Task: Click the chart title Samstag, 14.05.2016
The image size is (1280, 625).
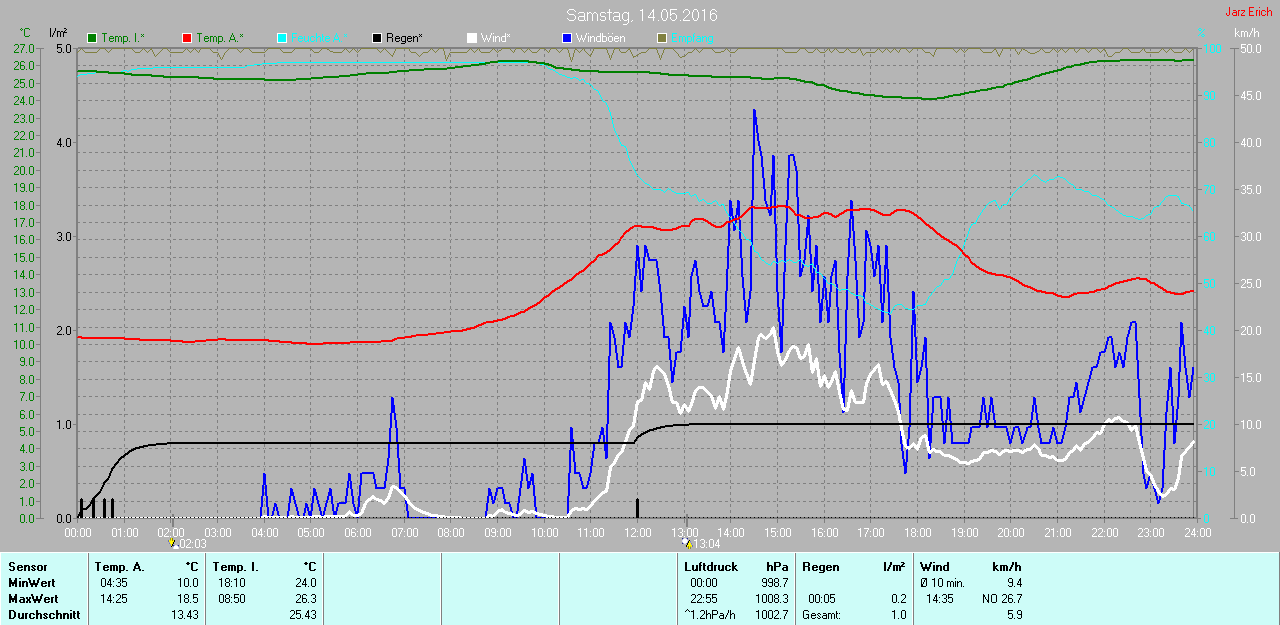Action: pos(641,15)
